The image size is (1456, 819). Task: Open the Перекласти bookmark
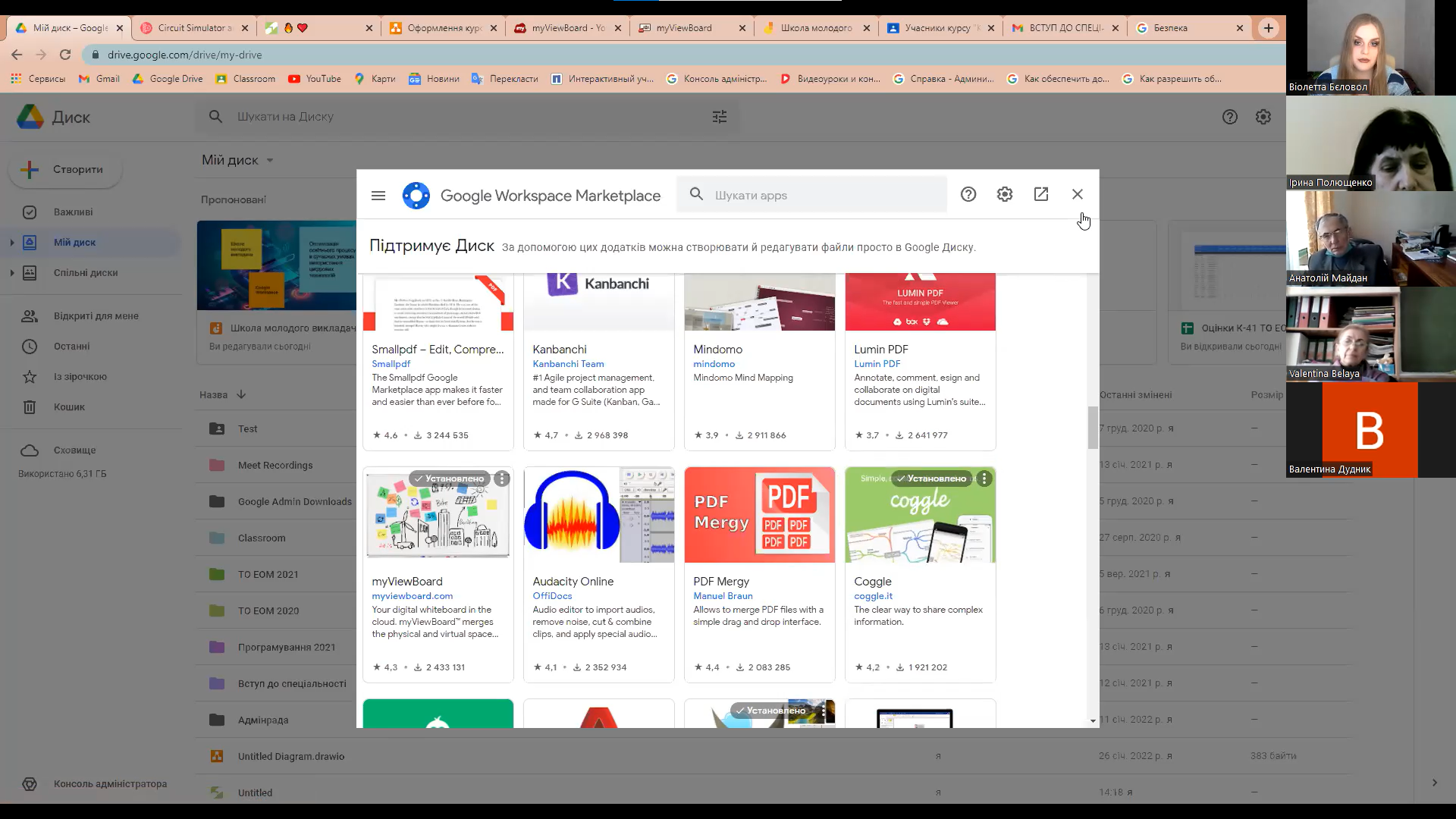[x=505, y=79]
